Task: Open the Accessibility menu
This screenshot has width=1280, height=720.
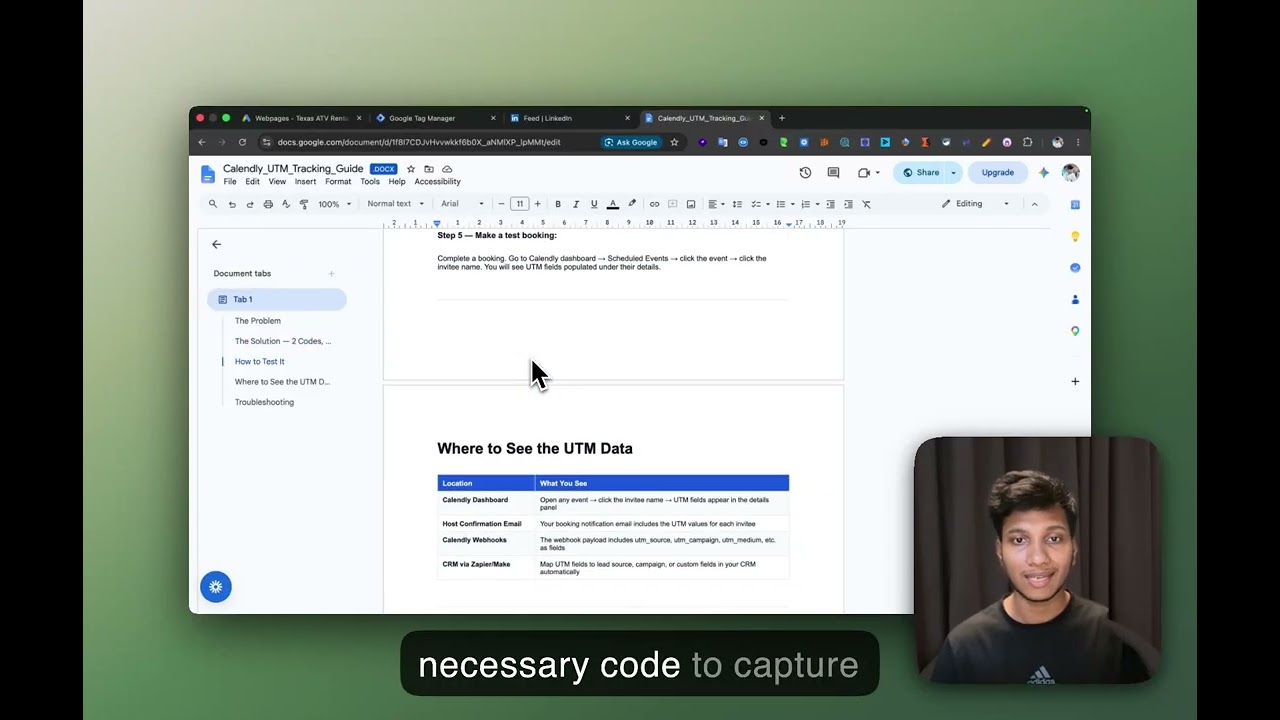Action: [x=437, y=182]
